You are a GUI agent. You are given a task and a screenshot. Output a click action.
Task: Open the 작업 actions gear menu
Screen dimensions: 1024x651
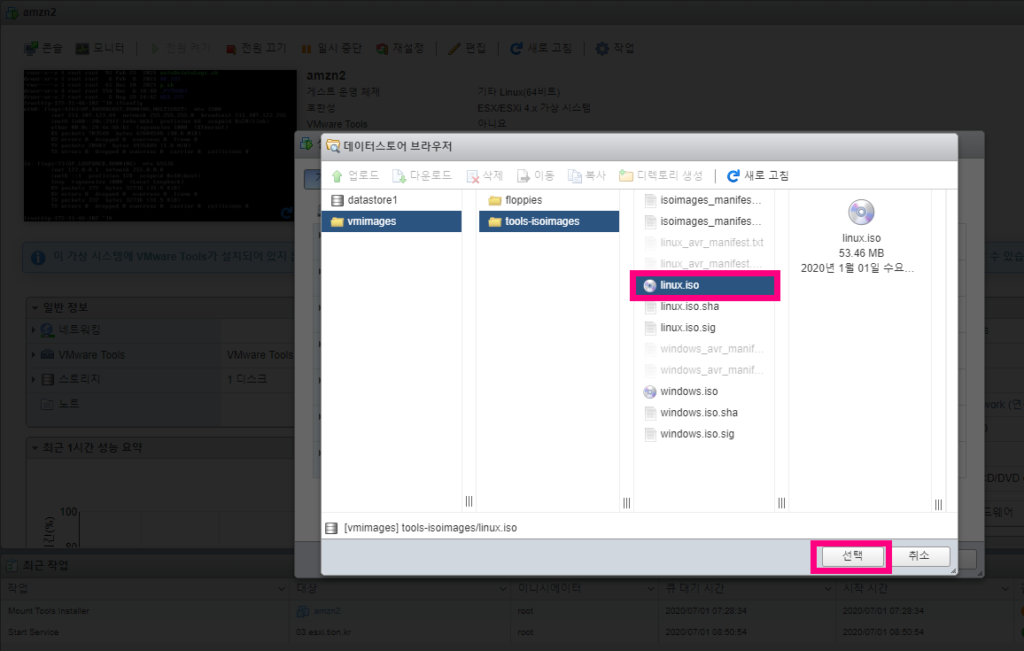pyautogui.click(x=615, y=48)
